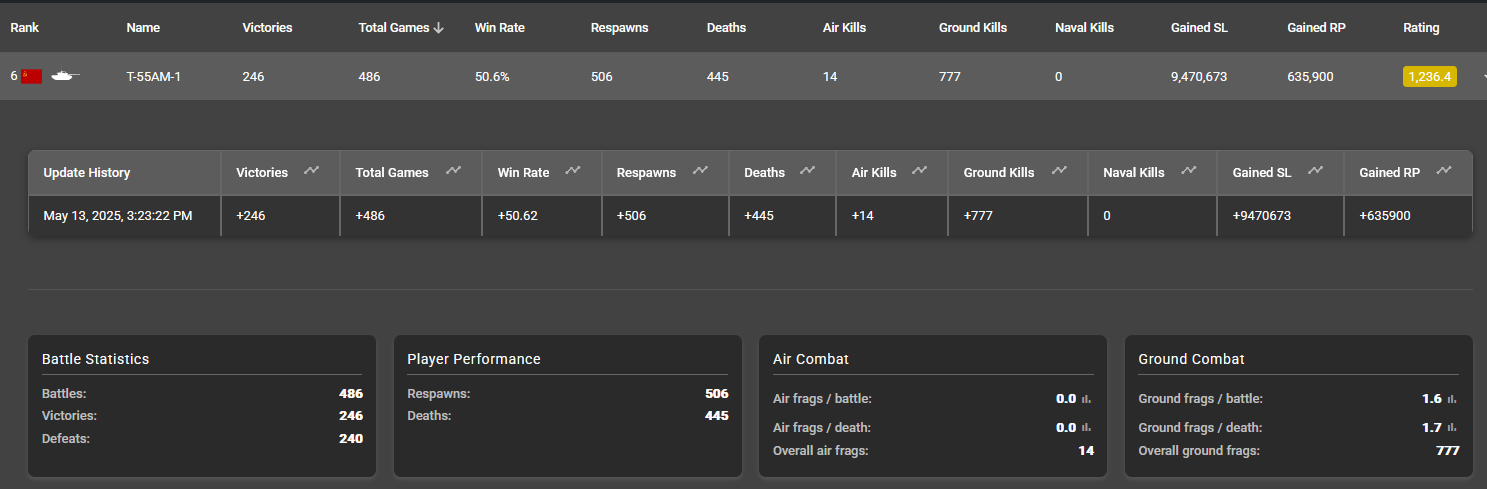
Task: Click the red country flag icon
Action: point(31,76)
